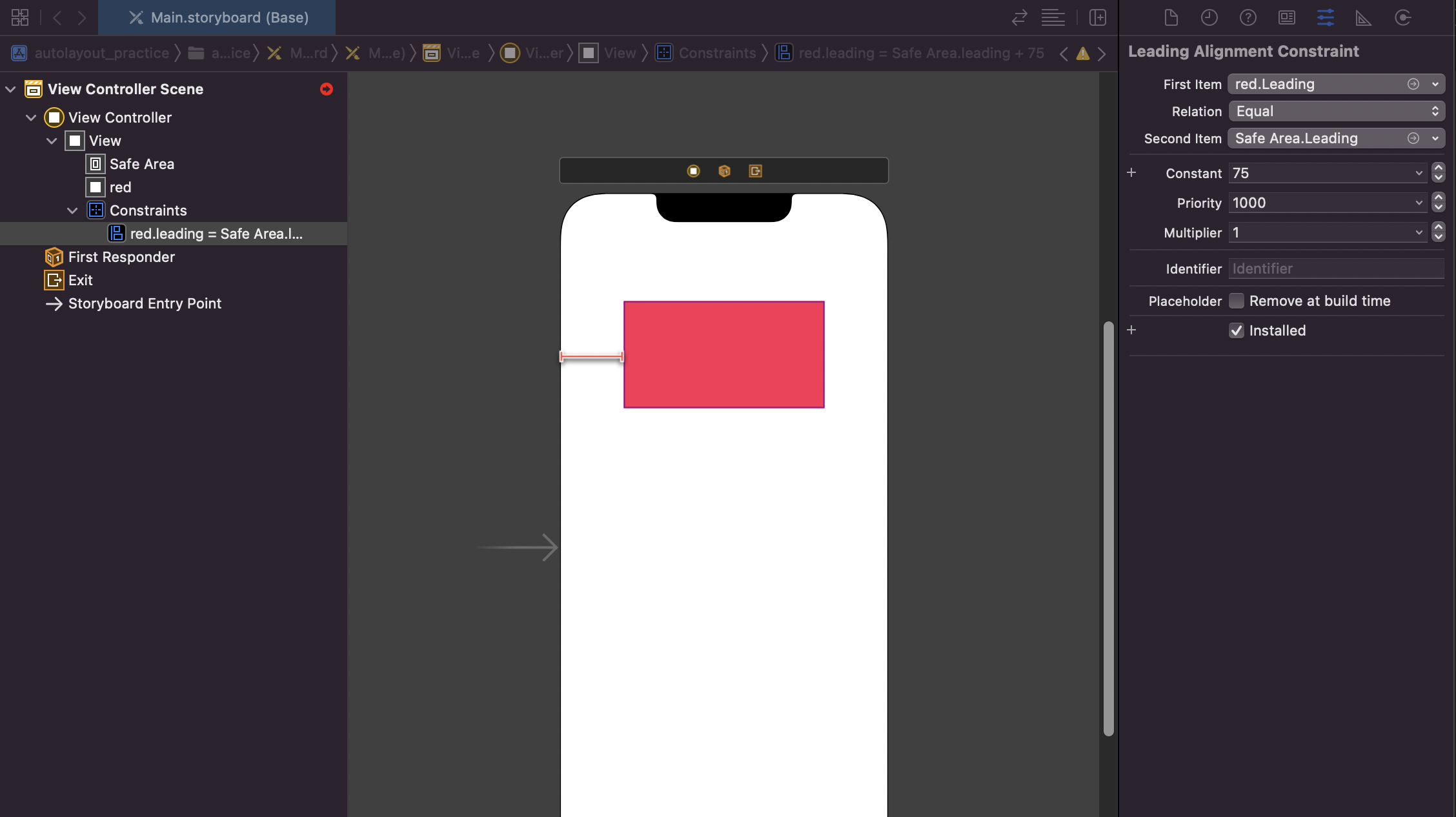
Task: Collapse the View Controller Scene disclosure
Action: (10, 89)
